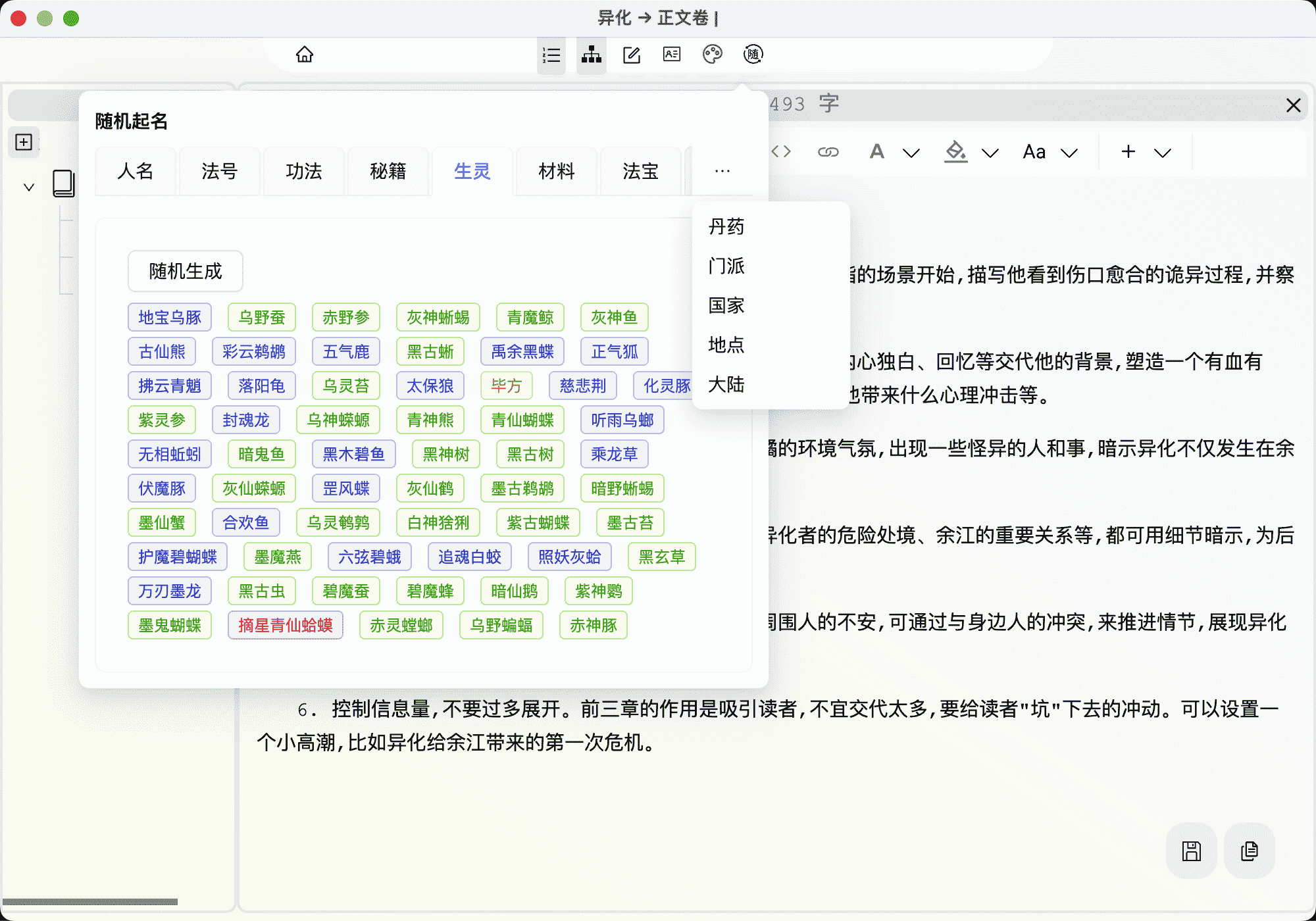
Task: Open the color palette theme icon
Action: [712, 55]
